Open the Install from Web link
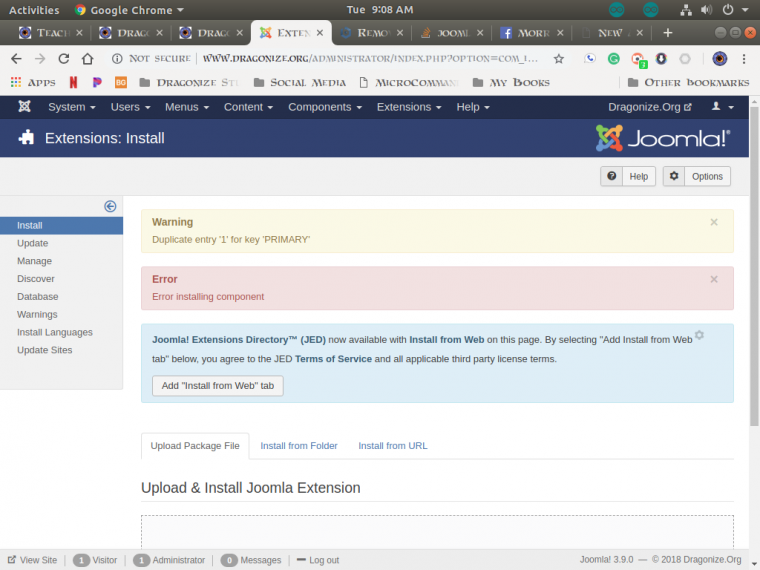The height and width of the screenshot is (570, 760). tap(446, 340)
